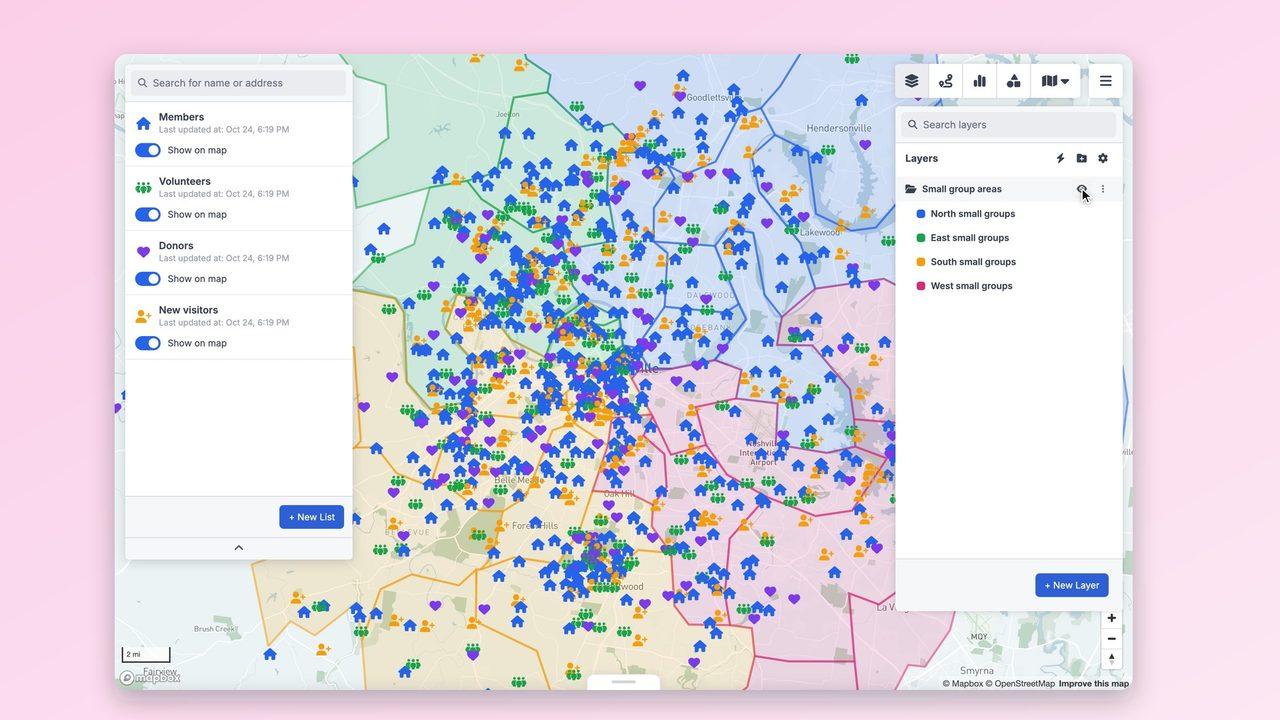
Task: Click the add folder icon in Layers header
Action: coord(1082,158)
